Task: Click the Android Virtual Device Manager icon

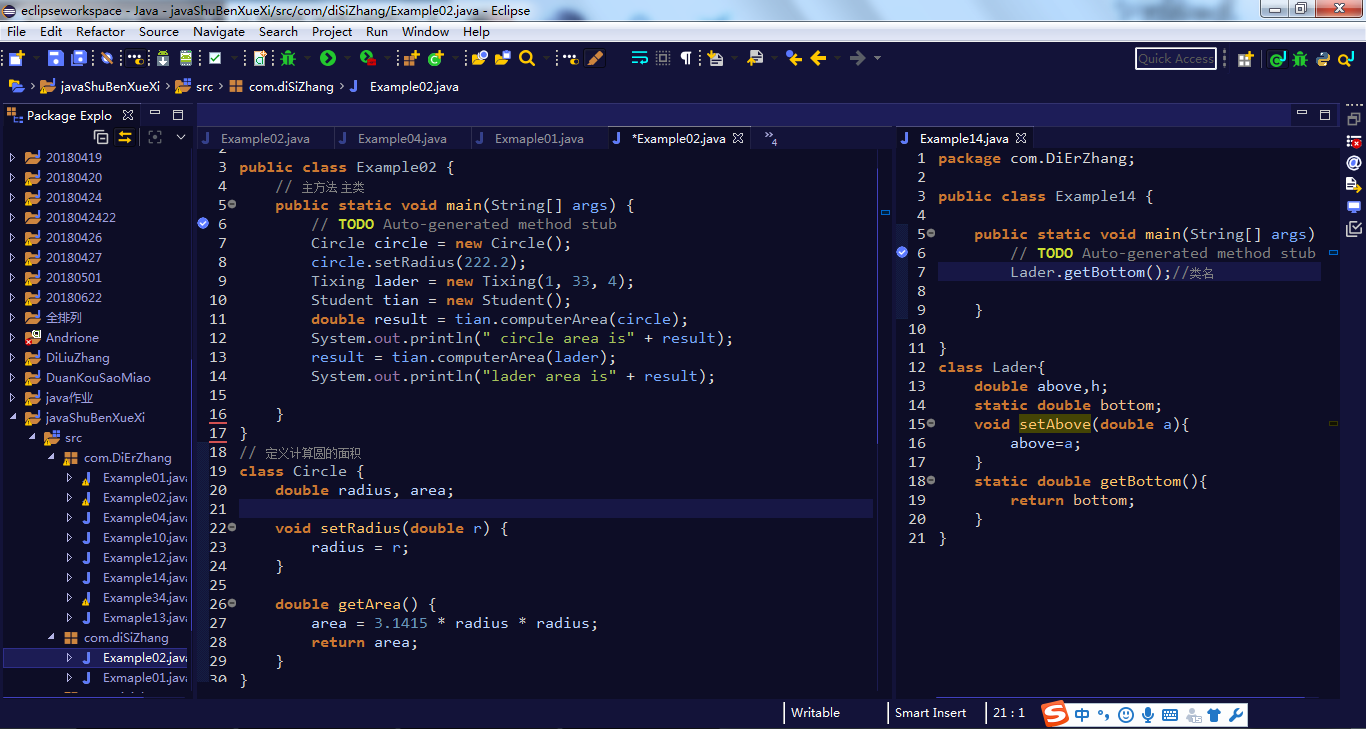Action: [x=187, y=58]
